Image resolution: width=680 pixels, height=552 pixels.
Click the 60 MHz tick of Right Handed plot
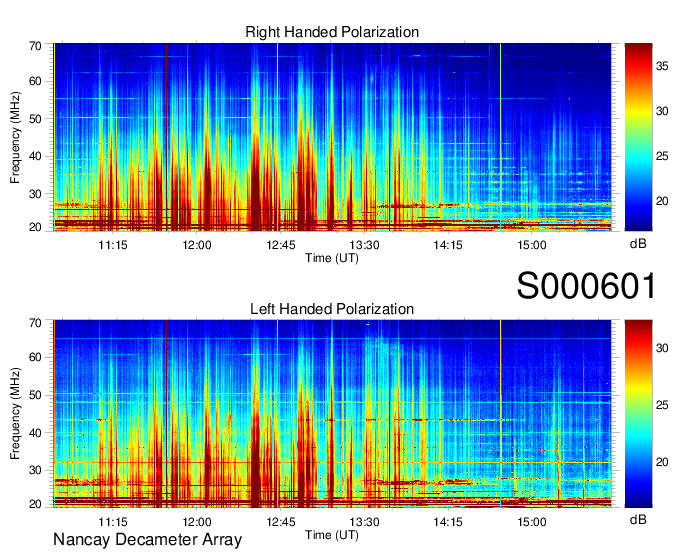click(x=35, y=81)
